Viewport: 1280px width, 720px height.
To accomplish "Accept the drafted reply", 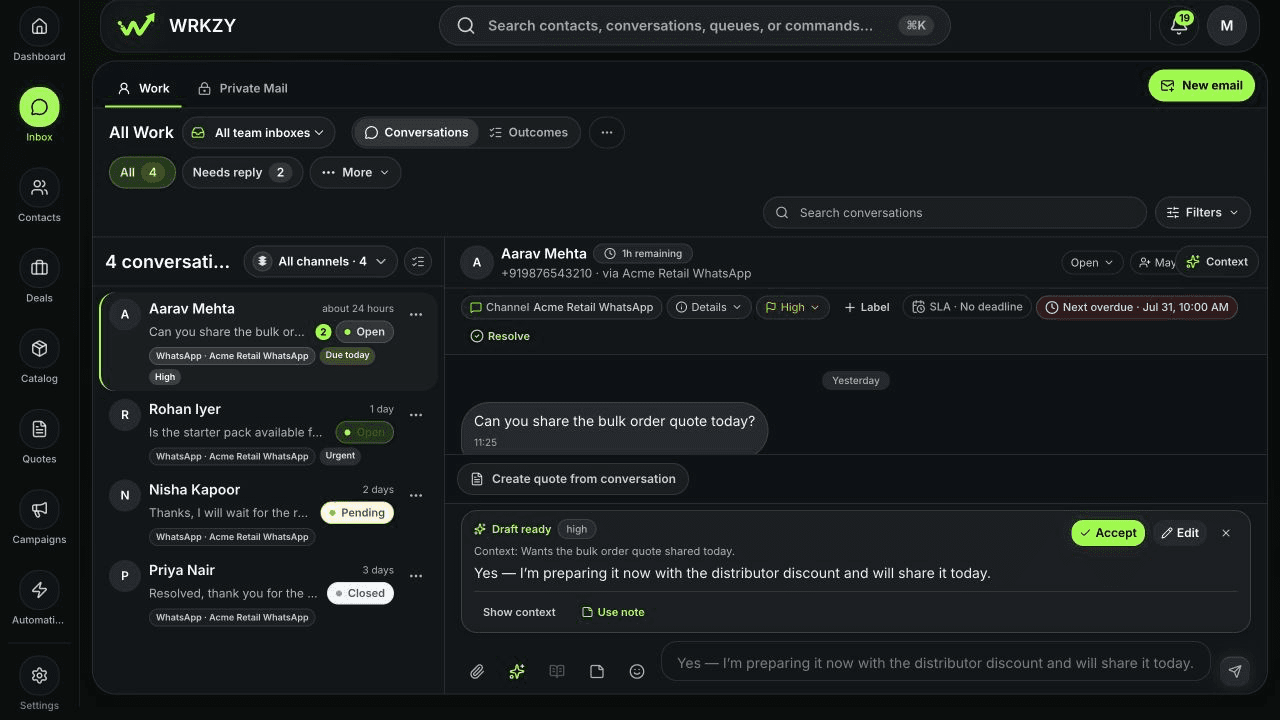I will pos(1108,533).
